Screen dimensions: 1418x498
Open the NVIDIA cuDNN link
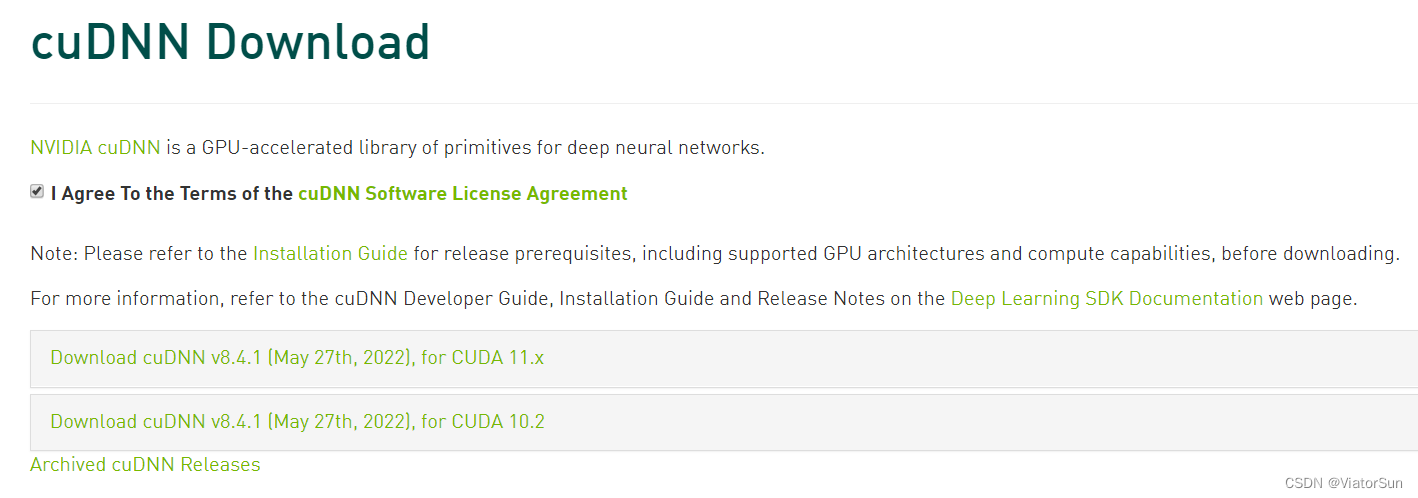(x=95, y=148)
